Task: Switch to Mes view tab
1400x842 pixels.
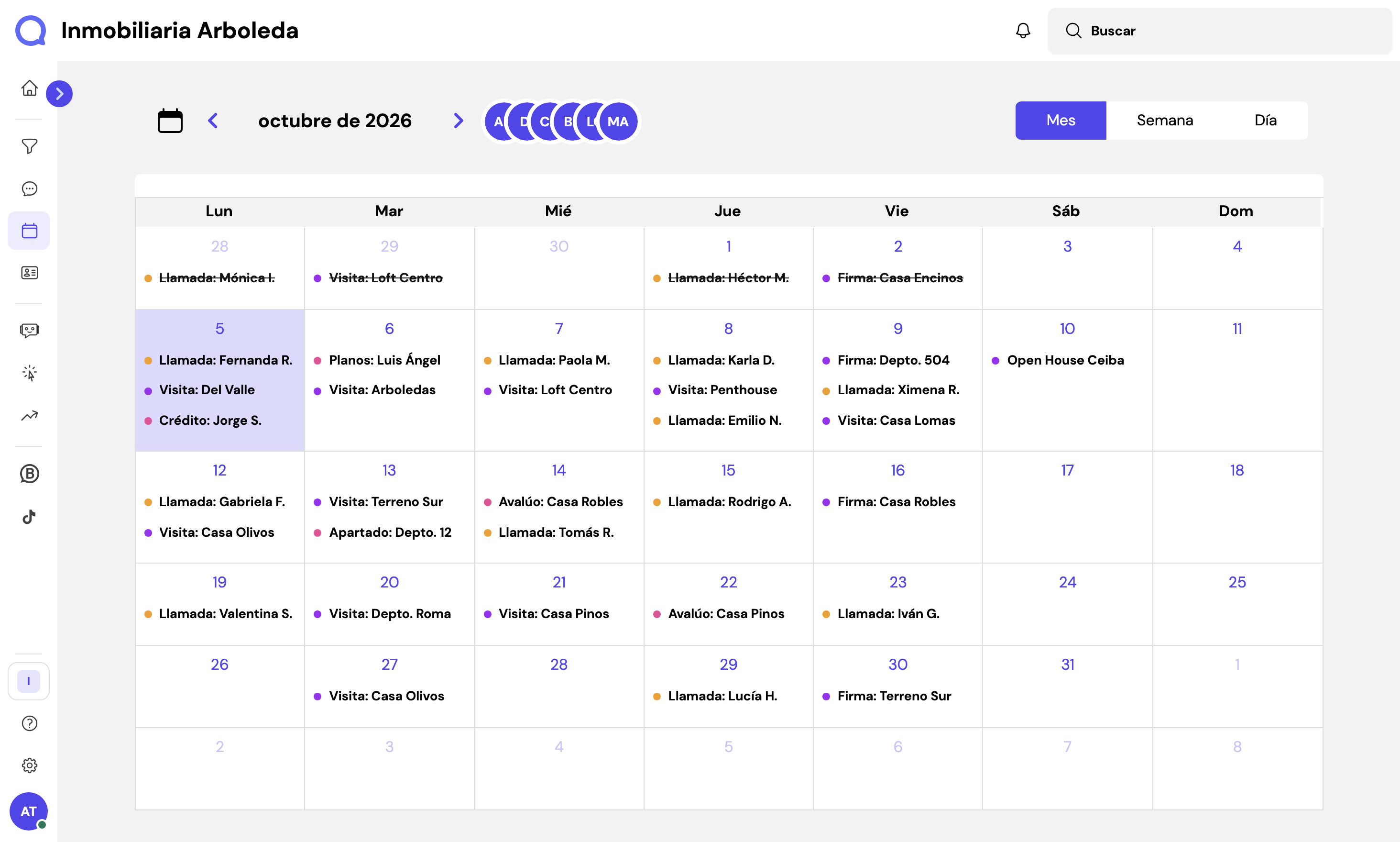Action: [1061, 120]
